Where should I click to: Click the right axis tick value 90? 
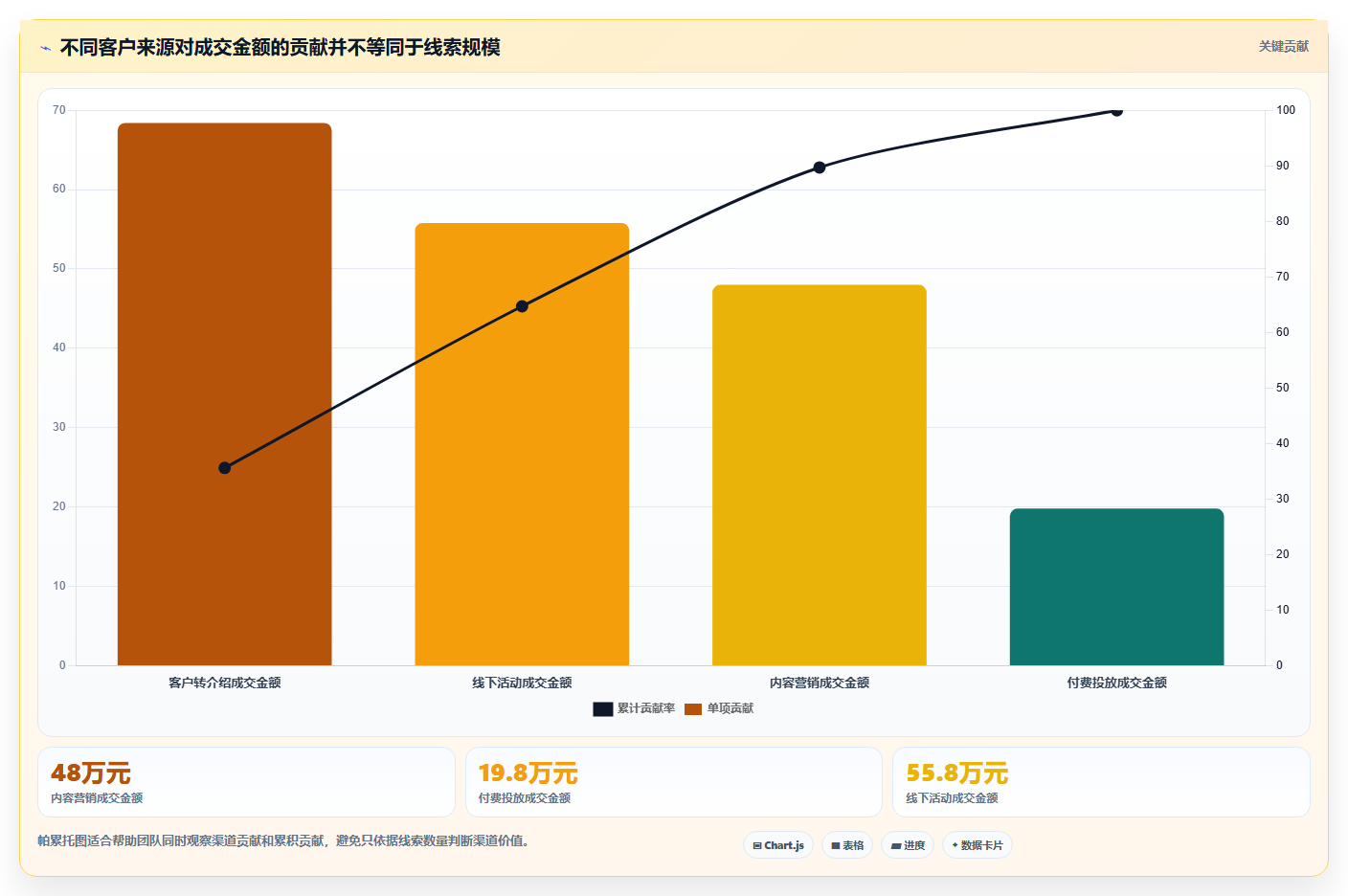(1283, 166)
